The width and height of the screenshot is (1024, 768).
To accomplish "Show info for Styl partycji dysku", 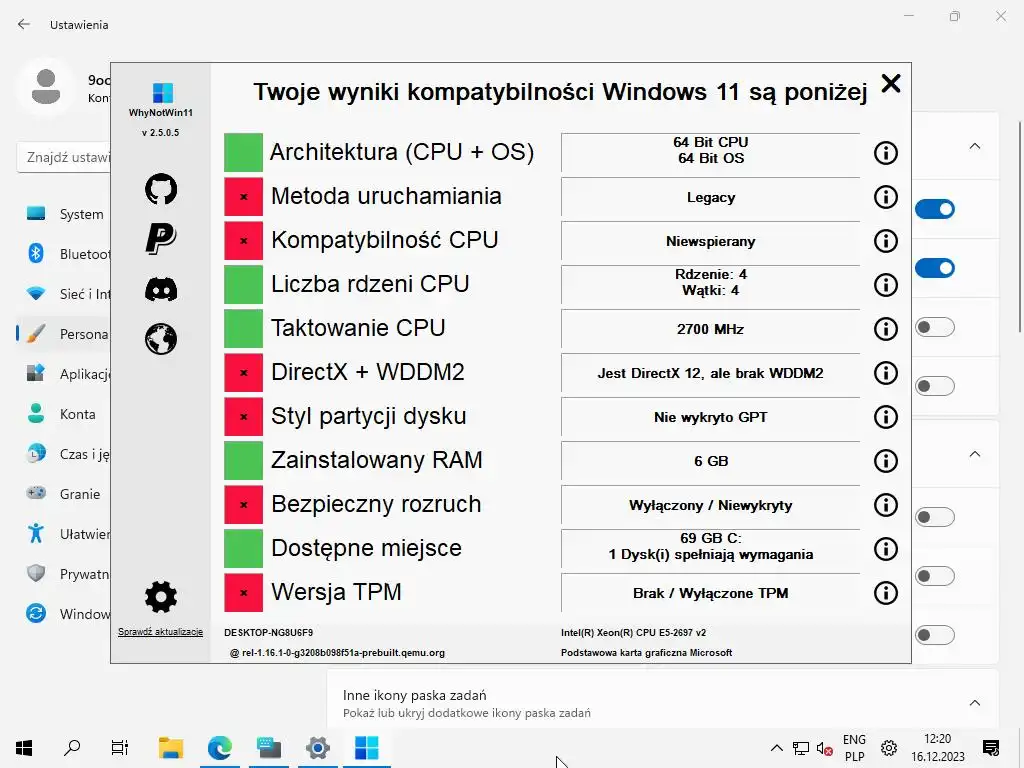I will (x=886, y=417).
